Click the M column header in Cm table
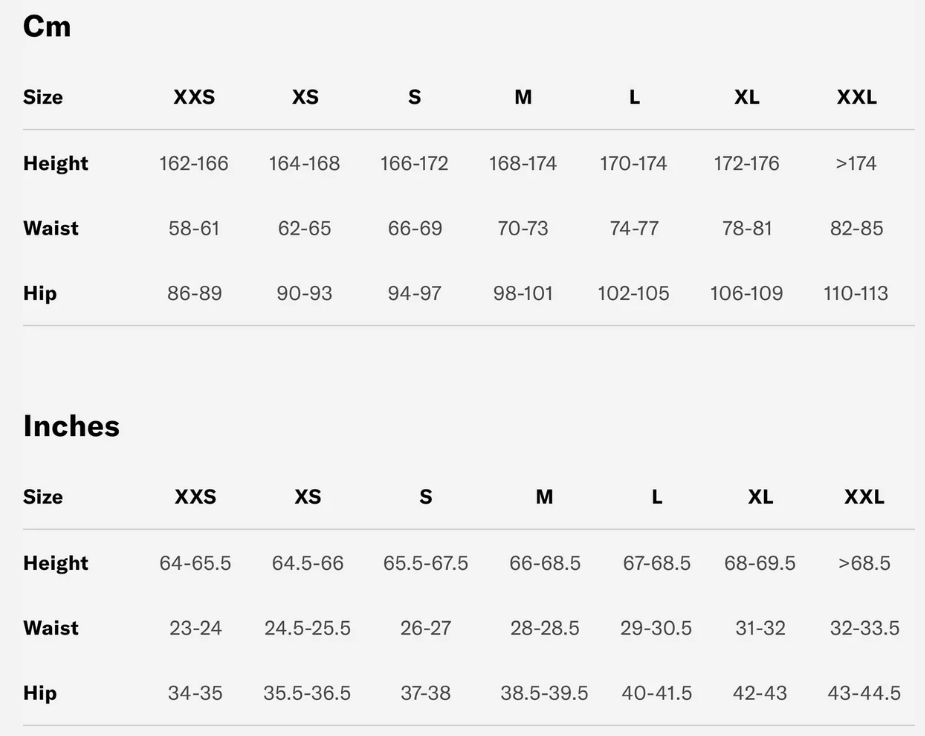The height and width of the screenshot is (736, 925). [x=523, y=98]
